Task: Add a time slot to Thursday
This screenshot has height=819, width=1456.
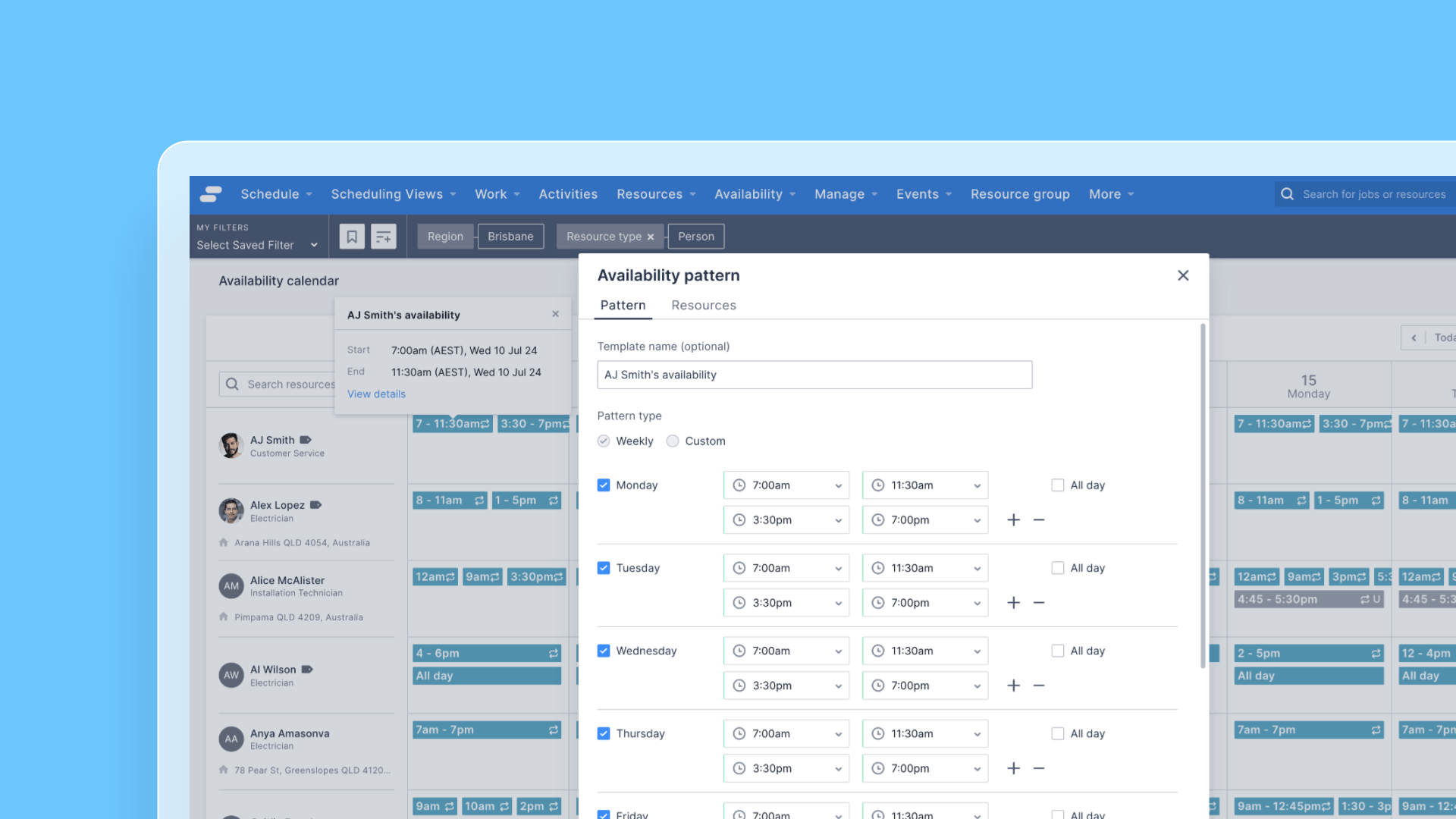Action: tap(1013, 768)
